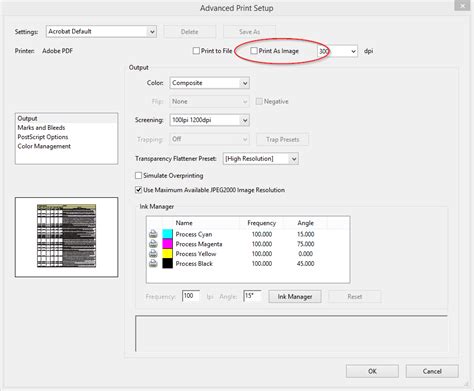Toggle printer icon for Process Yellow

(x=153, y=254)
